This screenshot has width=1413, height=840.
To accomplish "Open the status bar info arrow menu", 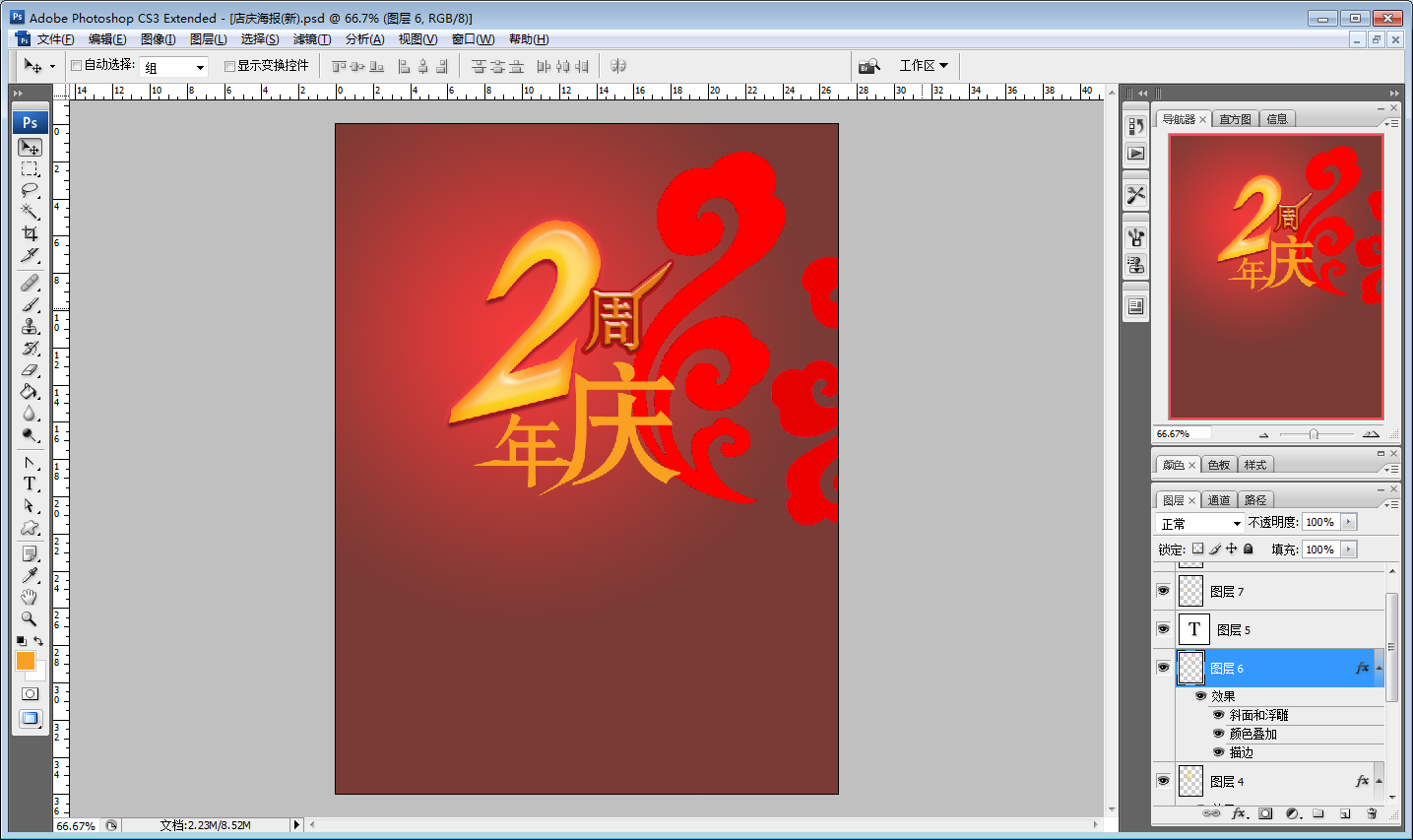I will [x=295, y=825].
